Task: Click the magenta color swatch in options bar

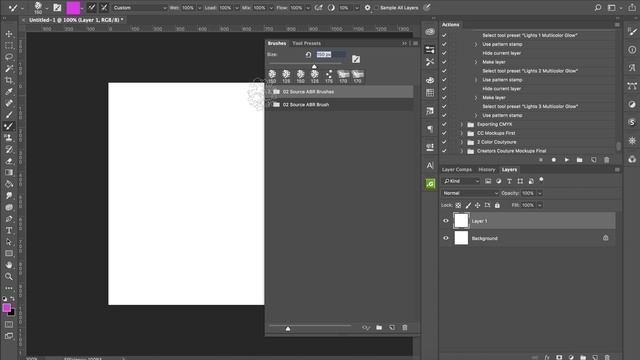Action: 73,8
